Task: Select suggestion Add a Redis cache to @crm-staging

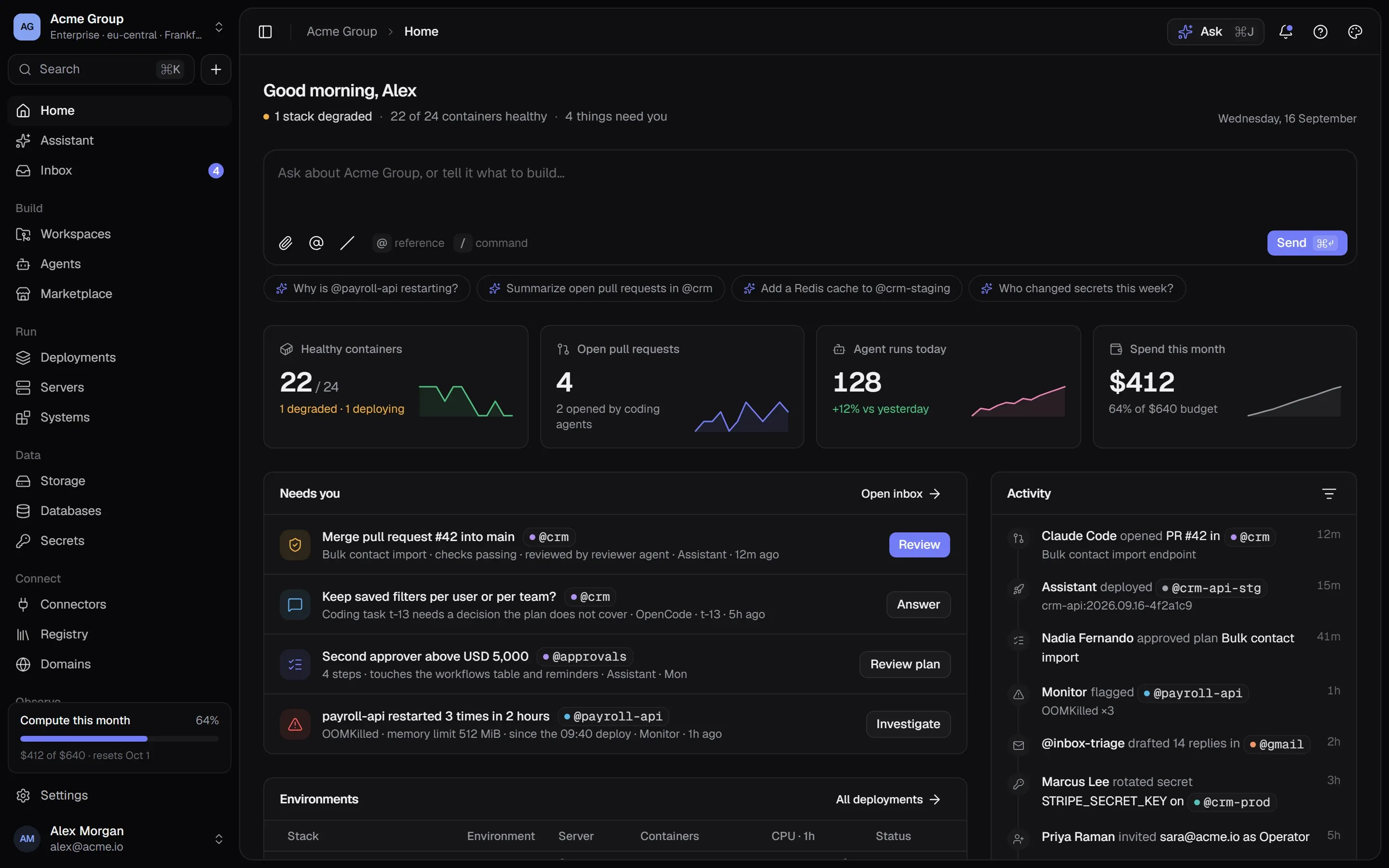Action: (846, 289)
